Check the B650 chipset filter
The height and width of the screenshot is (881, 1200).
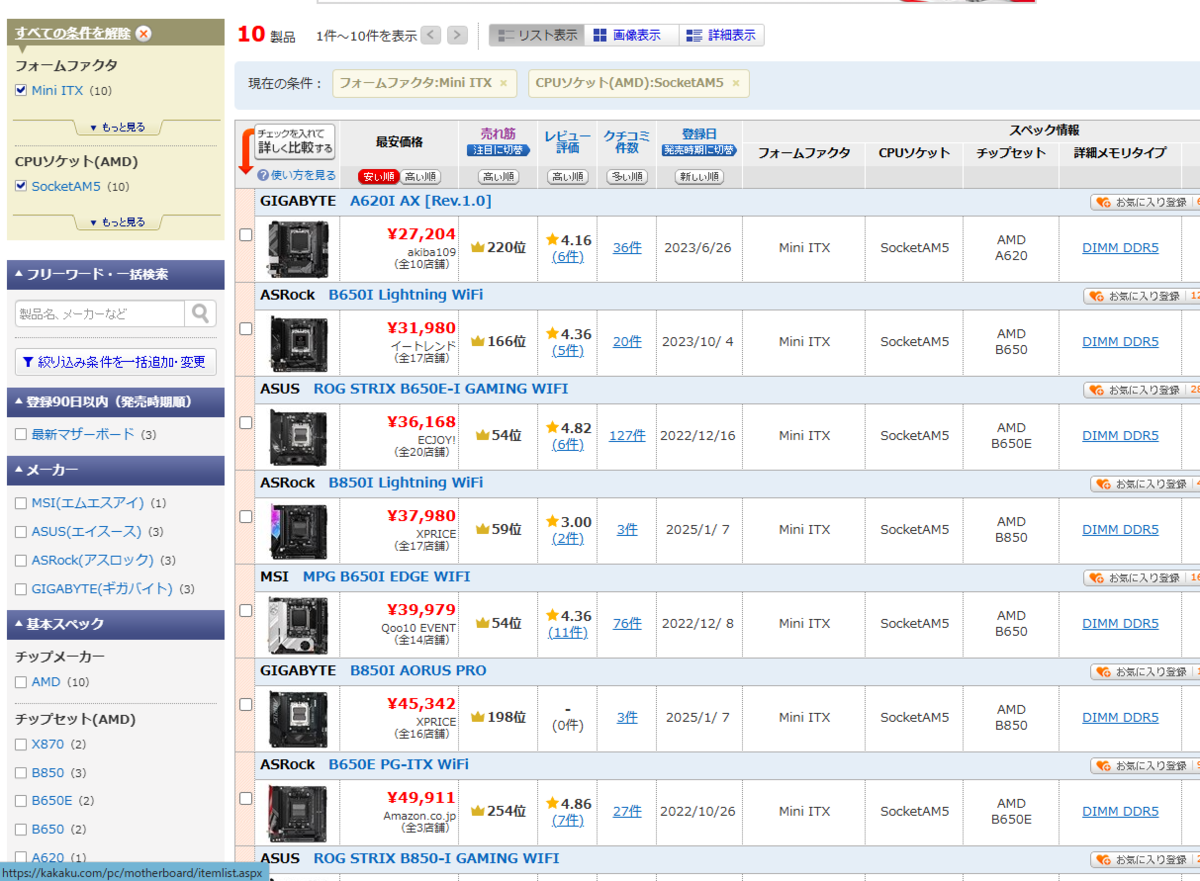pos(21,830)
